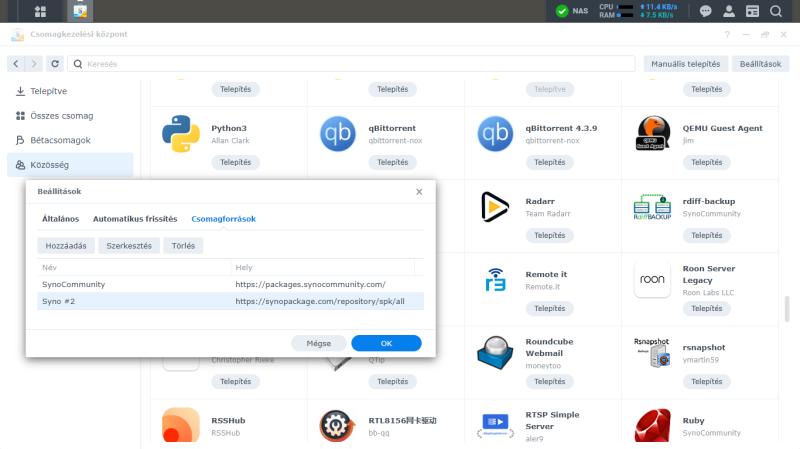Click the RTL8156 driver package icon

337,426
